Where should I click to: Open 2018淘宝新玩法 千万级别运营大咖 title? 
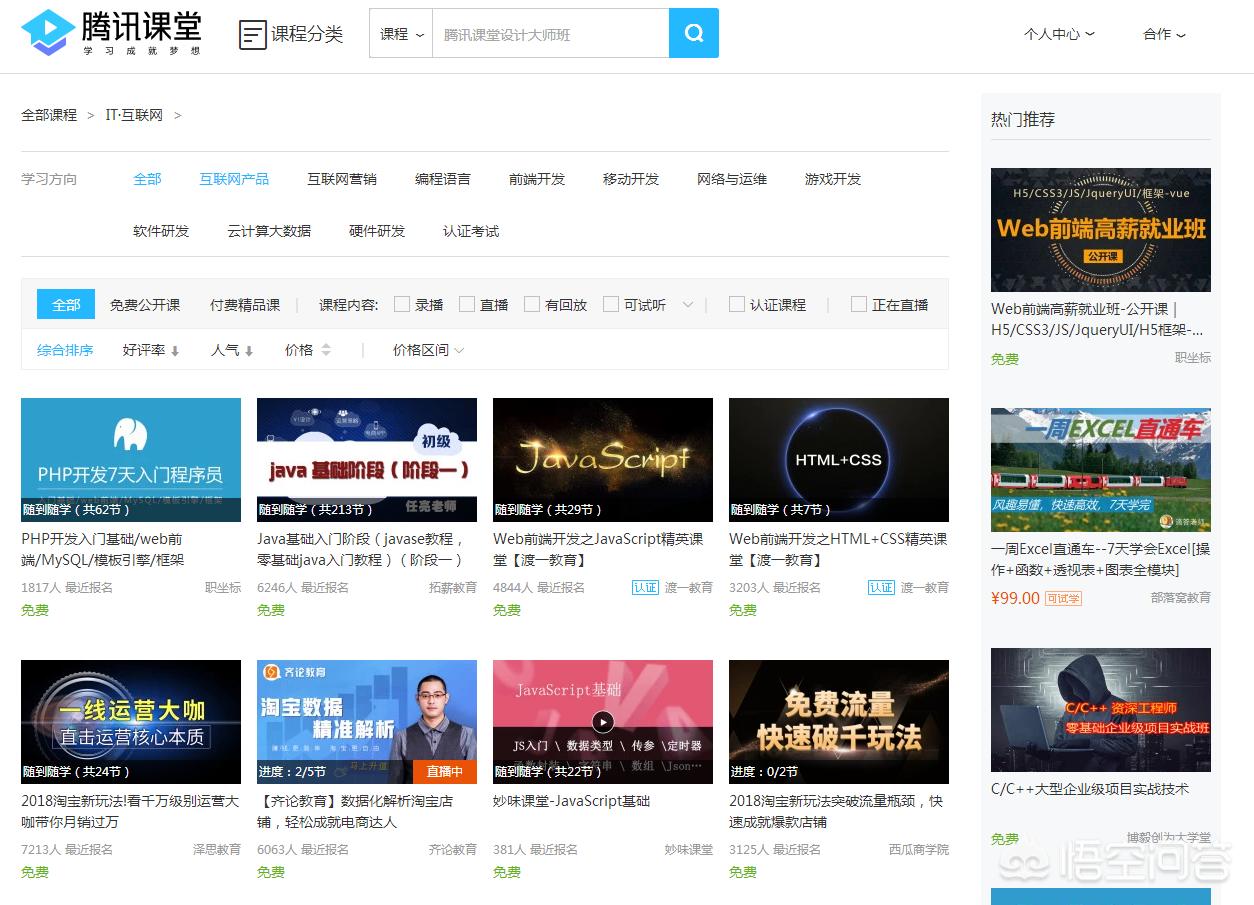tap(130, 811)
